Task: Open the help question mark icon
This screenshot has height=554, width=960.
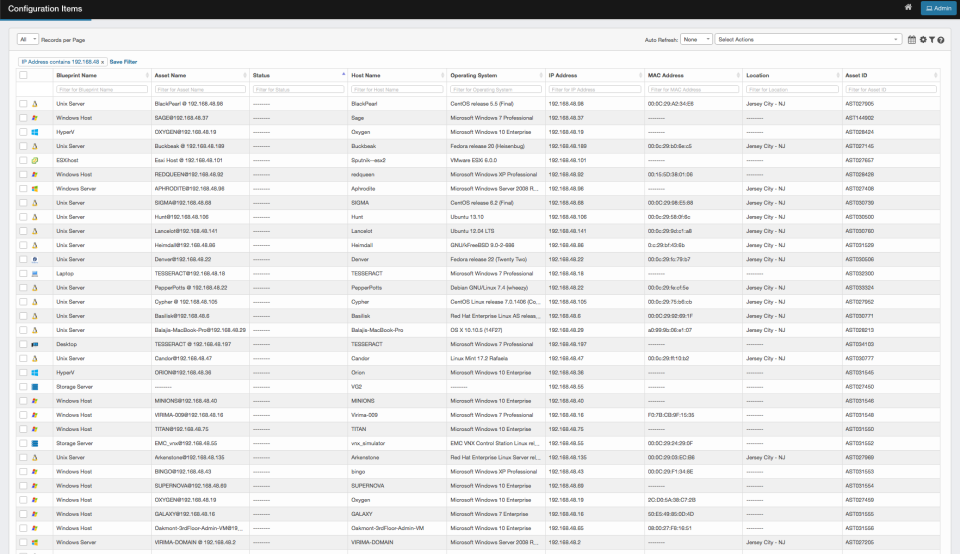Action: tap(941, 40)
